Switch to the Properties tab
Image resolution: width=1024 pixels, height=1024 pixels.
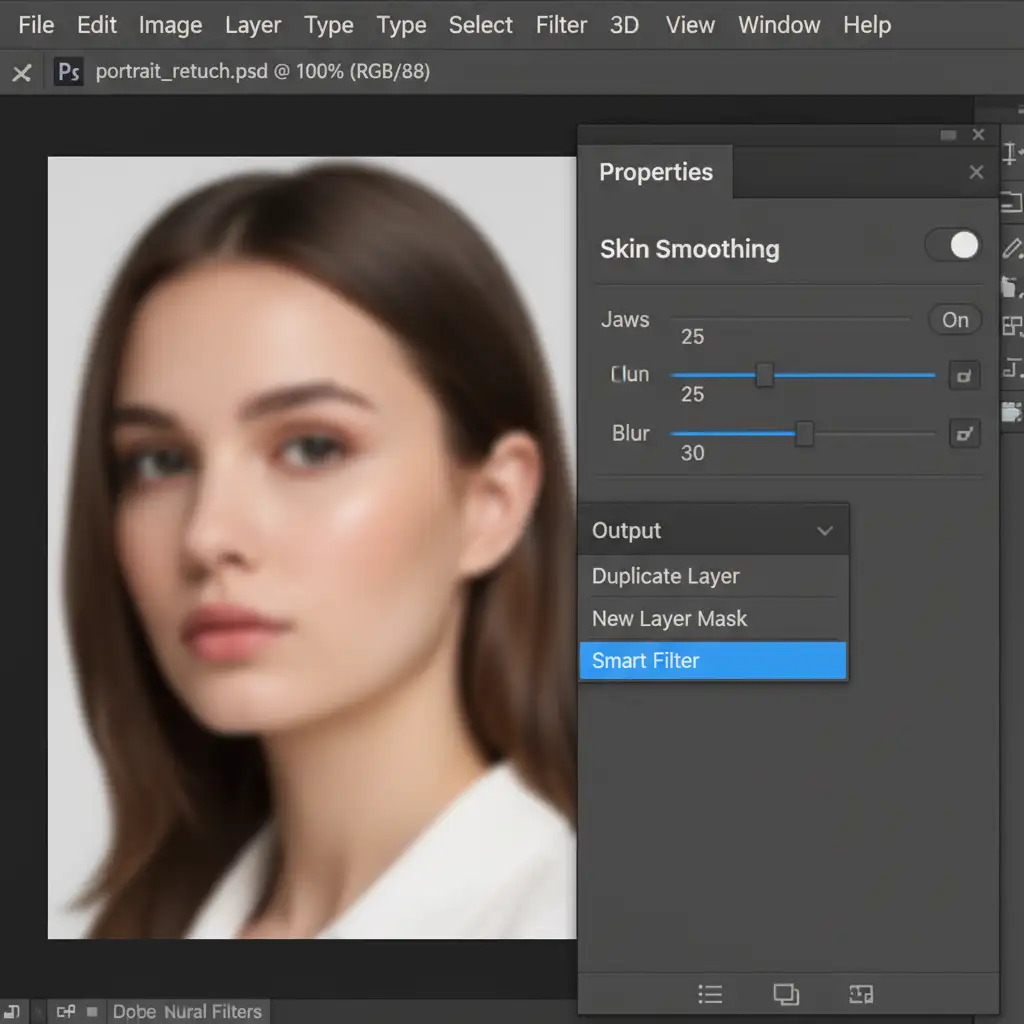[x=656, y=172]
